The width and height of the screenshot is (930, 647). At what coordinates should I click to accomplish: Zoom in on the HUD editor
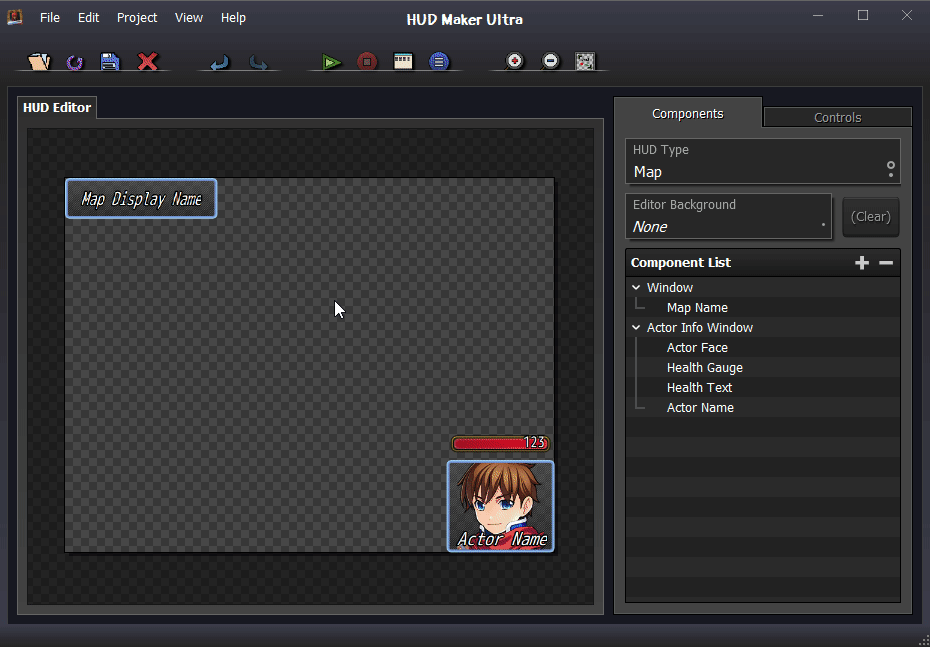pyautogui.click(x=514, y=62)
